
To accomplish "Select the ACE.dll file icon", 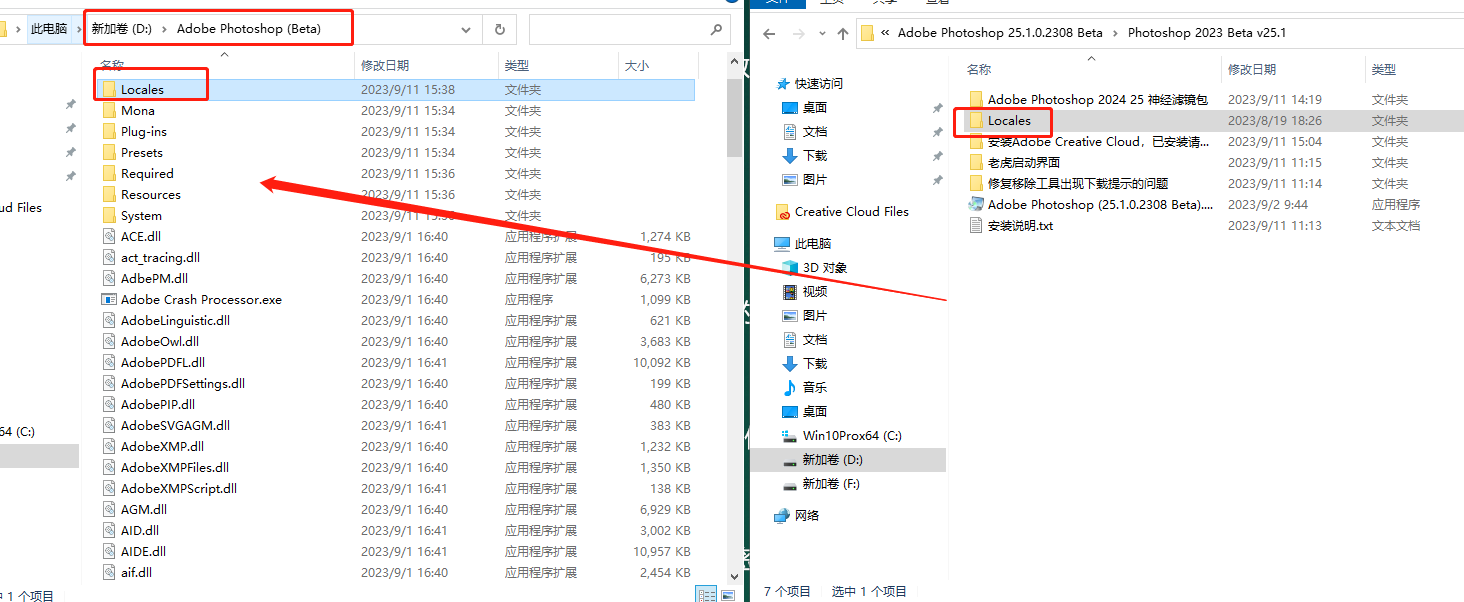I will (x=110, y=236).
